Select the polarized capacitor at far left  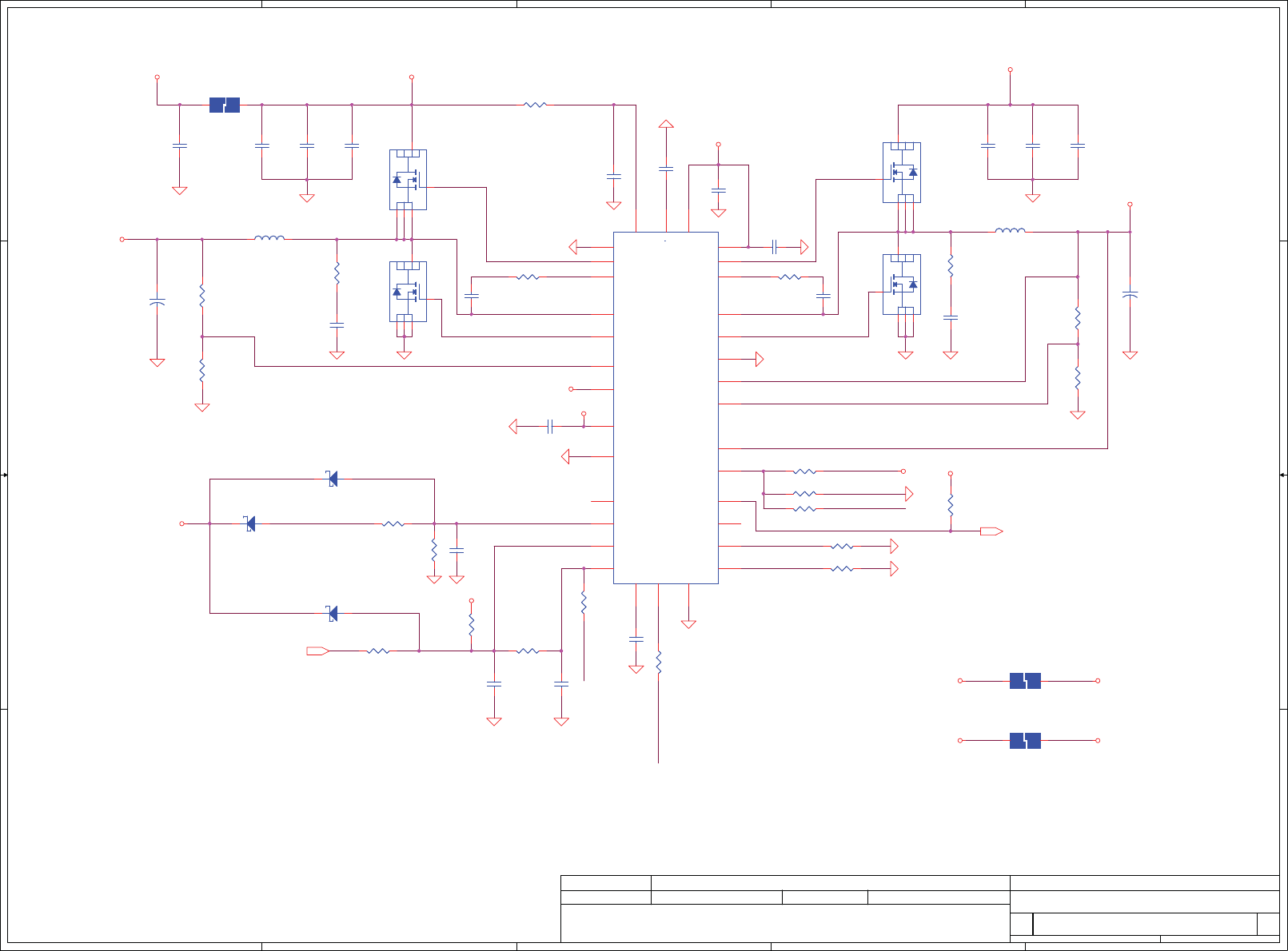click(x=158, y=301)
